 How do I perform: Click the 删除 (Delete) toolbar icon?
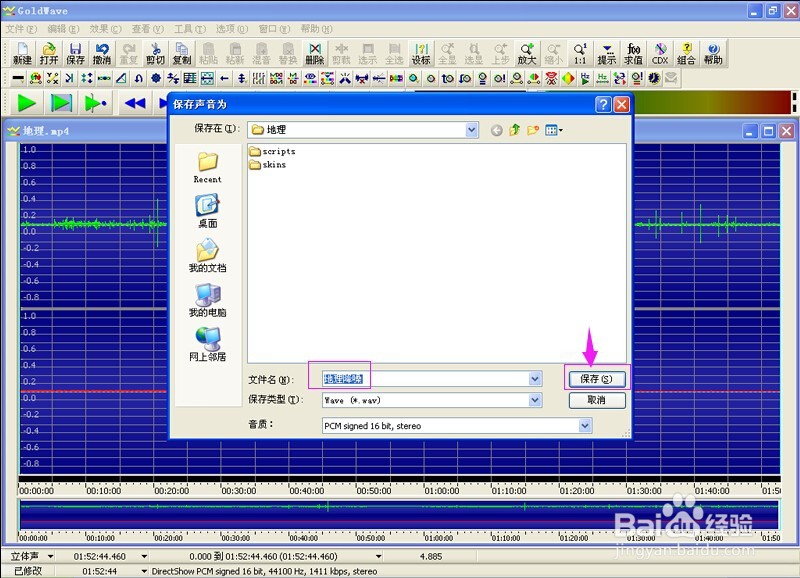click(315, 54)
